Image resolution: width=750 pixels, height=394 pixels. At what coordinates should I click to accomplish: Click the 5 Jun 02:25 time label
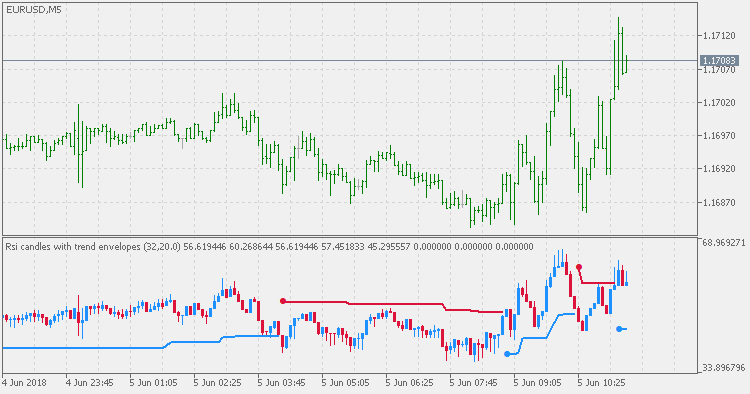point(217,383)
